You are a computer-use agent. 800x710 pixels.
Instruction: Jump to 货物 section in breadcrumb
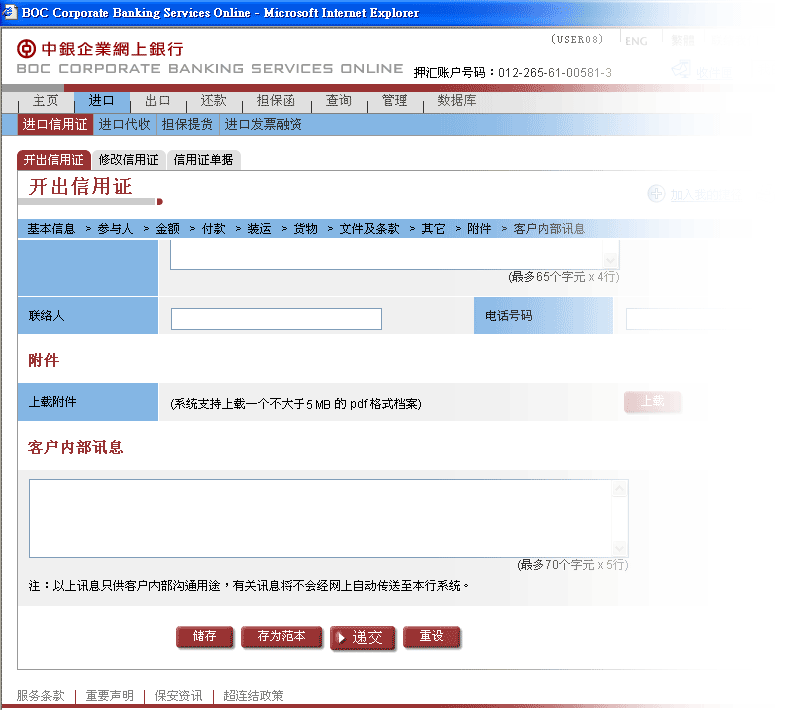pyautogui.click(x=305, y=229)
